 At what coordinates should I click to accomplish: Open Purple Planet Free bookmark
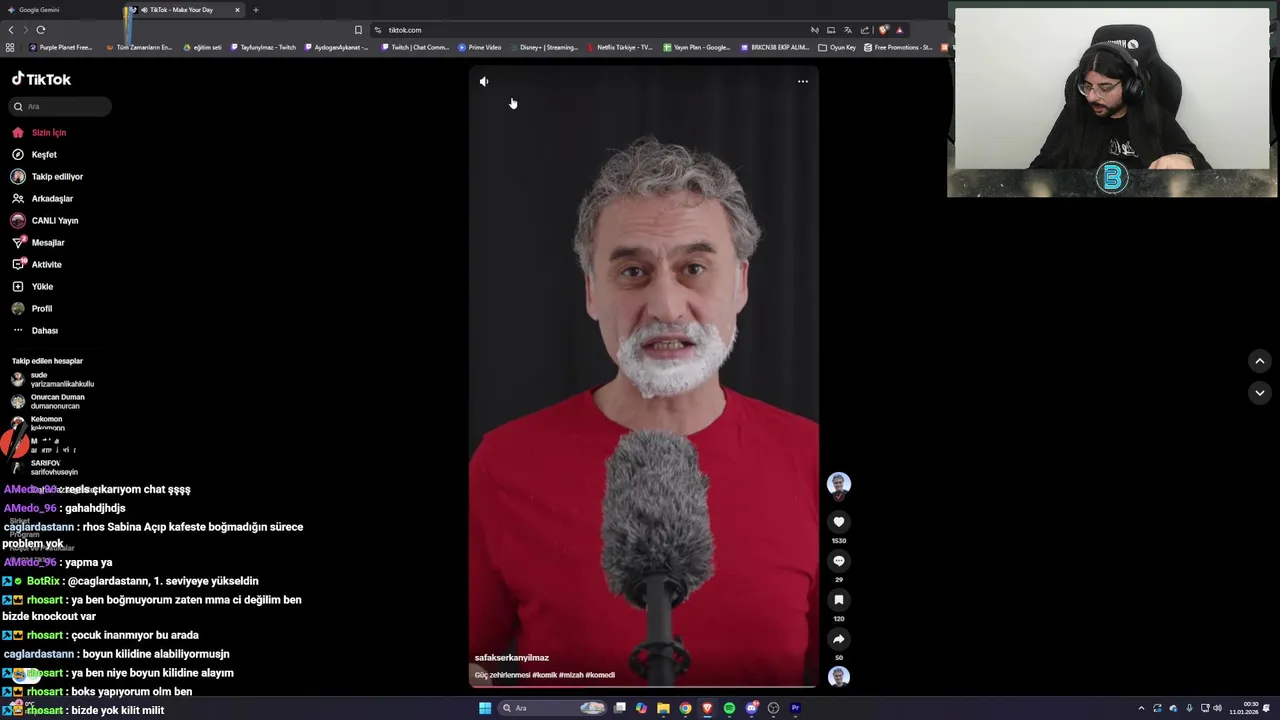(61, 47)
